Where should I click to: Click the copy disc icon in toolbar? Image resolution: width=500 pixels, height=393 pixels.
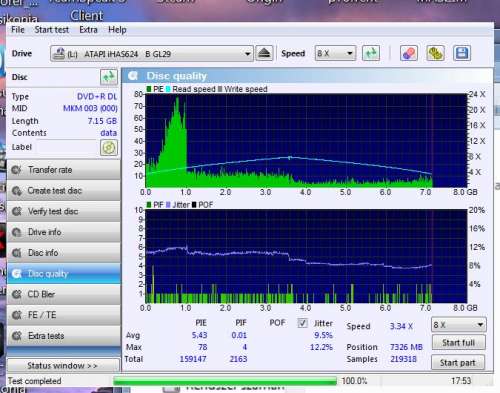(x=435, y=53)
